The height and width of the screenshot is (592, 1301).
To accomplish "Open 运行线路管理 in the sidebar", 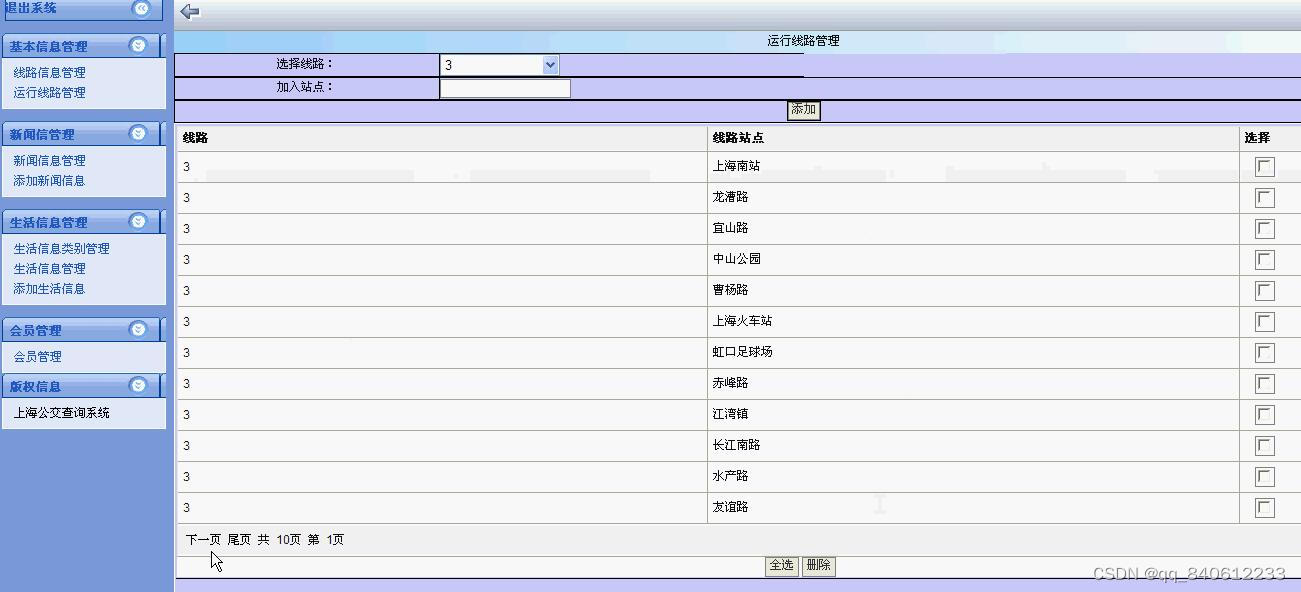I will coord(49,93).
